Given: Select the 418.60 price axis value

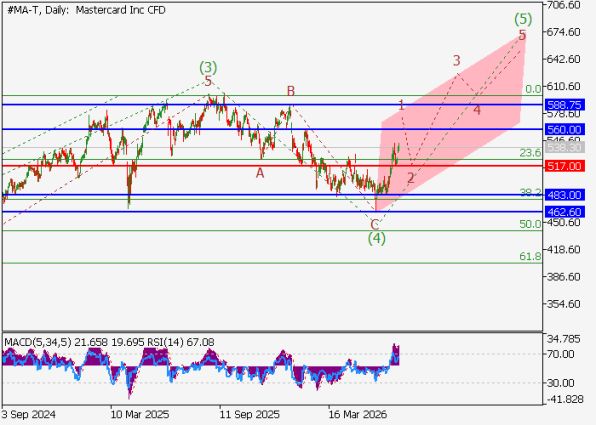Looking at the screenshot, I should [563, 250].
